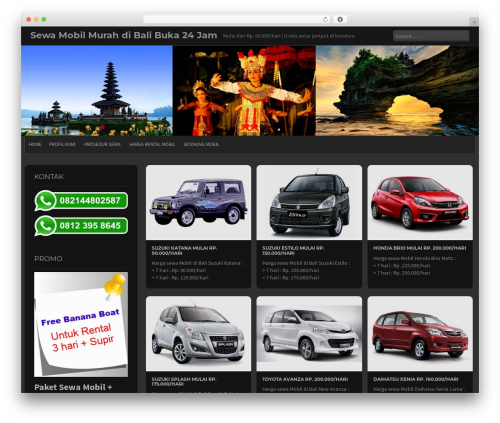Open Daihatsu Xenia Rp. 160.000/Hari title

(x=416, y=379)
